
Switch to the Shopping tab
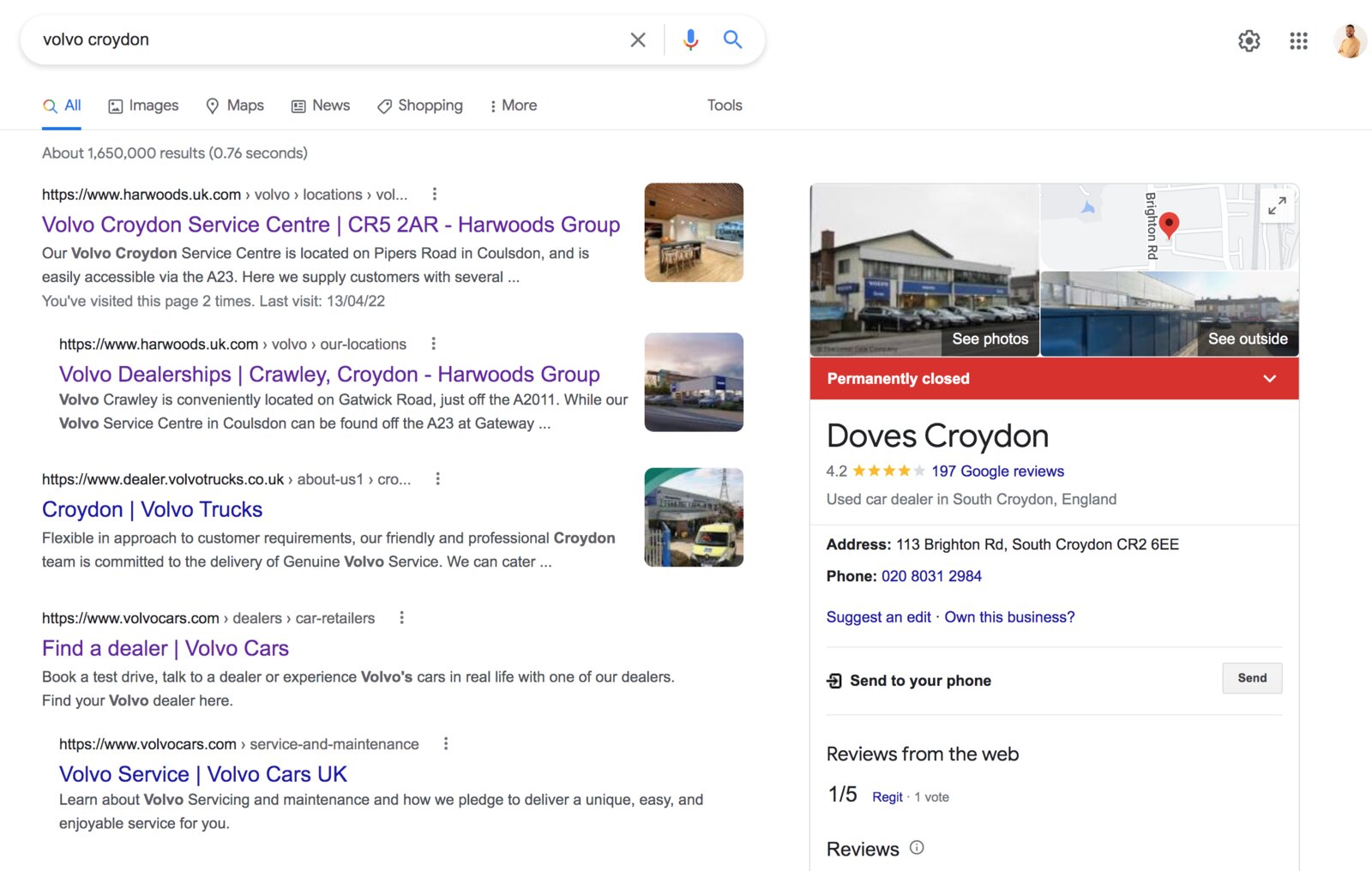[420, 105]
